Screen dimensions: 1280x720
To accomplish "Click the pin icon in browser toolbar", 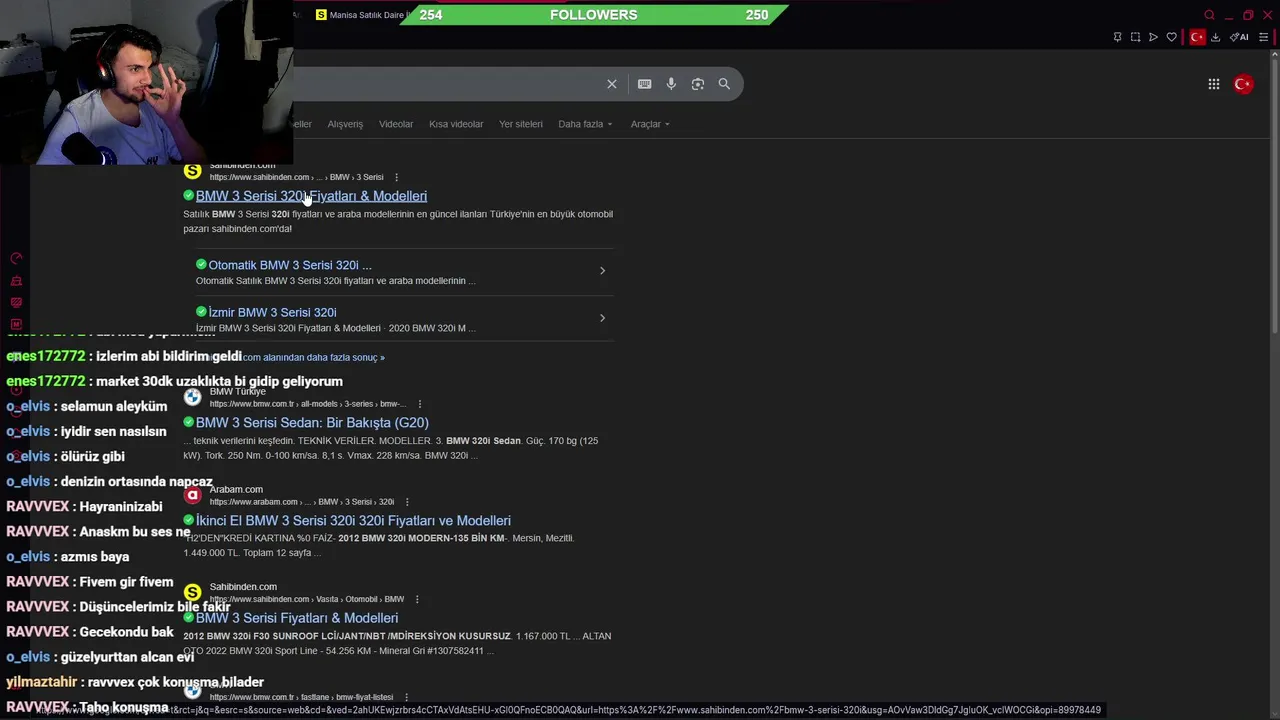I will [x=1117, y=37].
